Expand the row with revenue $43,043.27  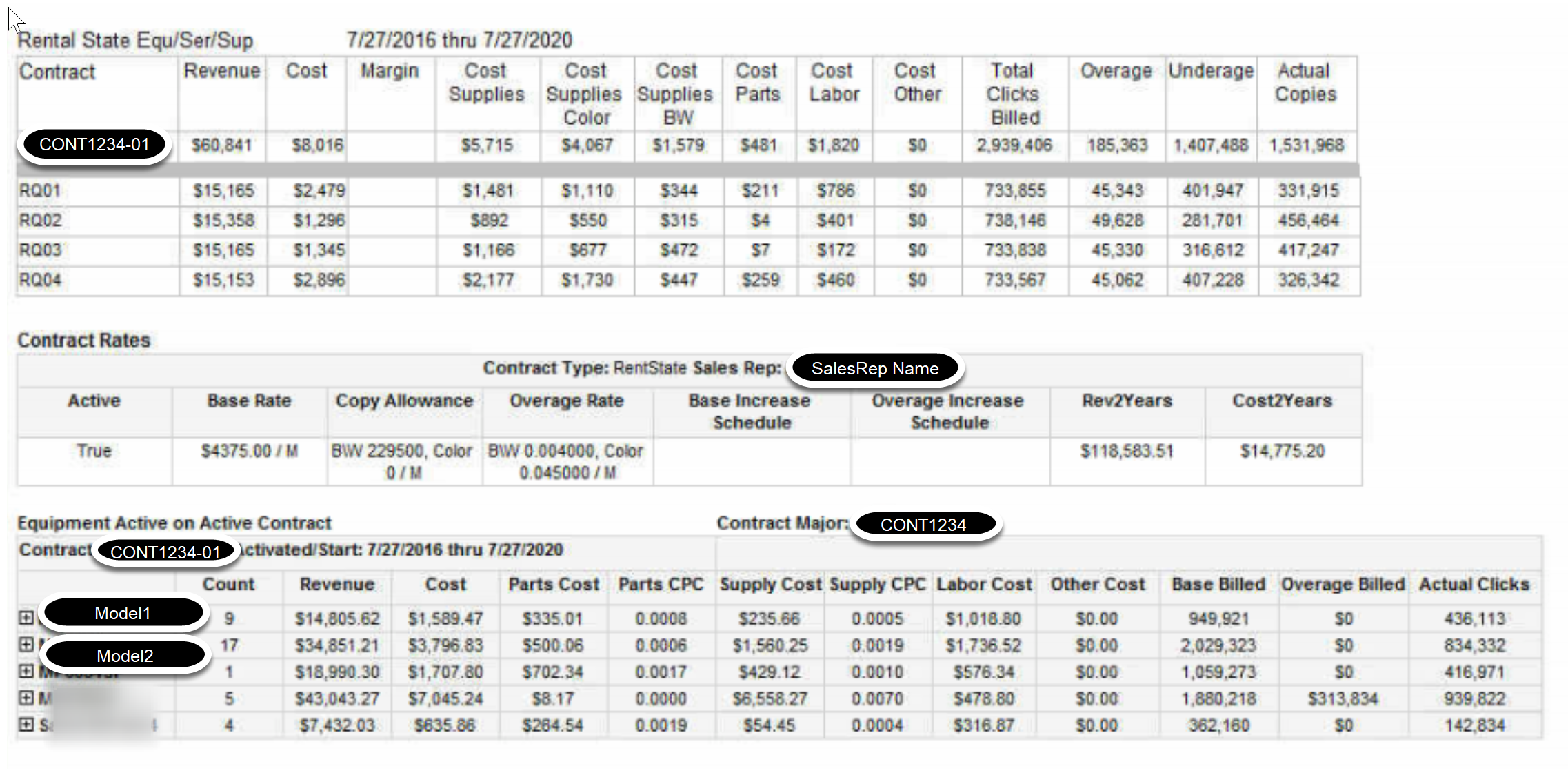point(26,698)
